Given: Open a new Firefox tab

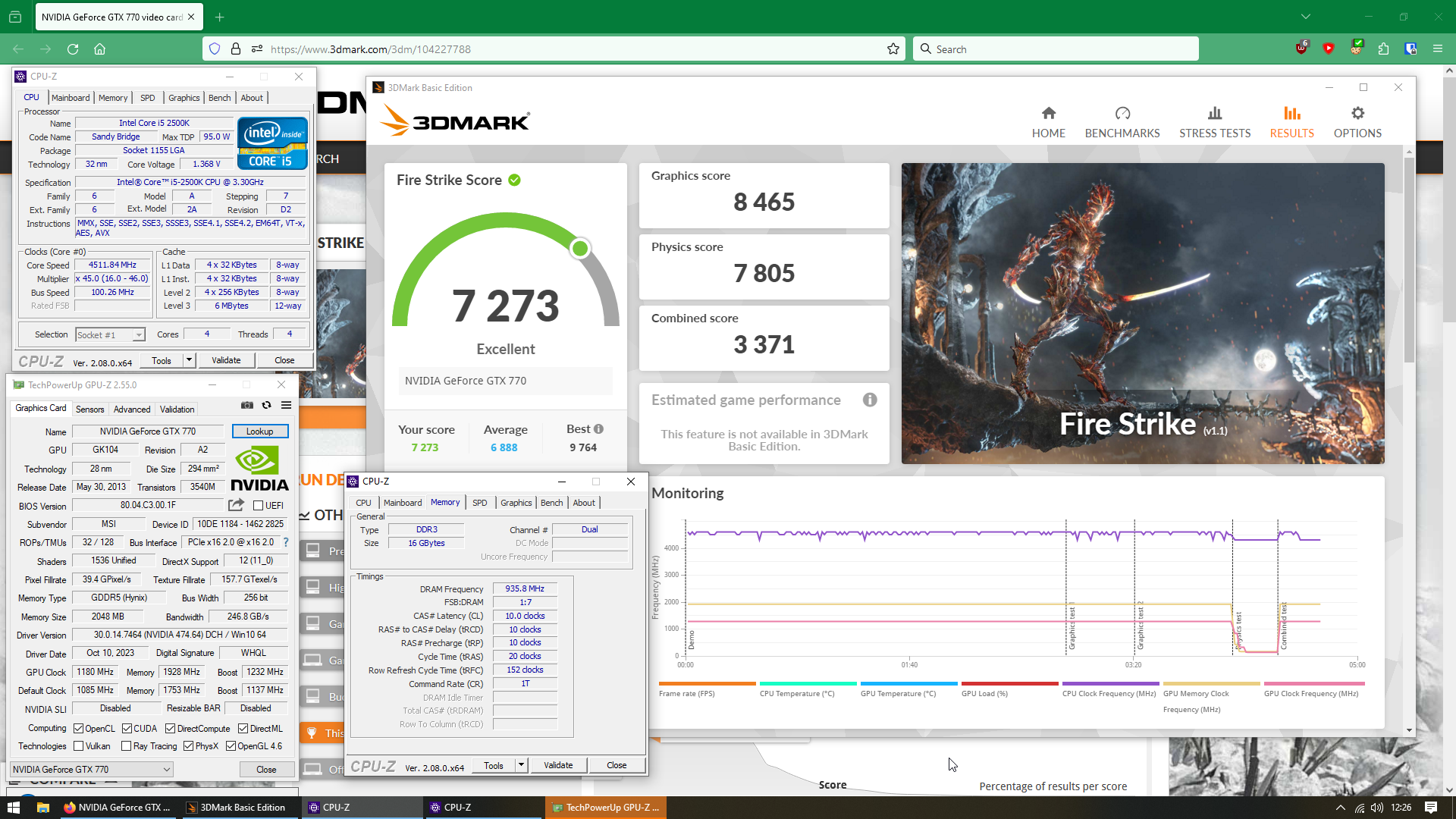Looking at the screenshot, I should point(219,17).
